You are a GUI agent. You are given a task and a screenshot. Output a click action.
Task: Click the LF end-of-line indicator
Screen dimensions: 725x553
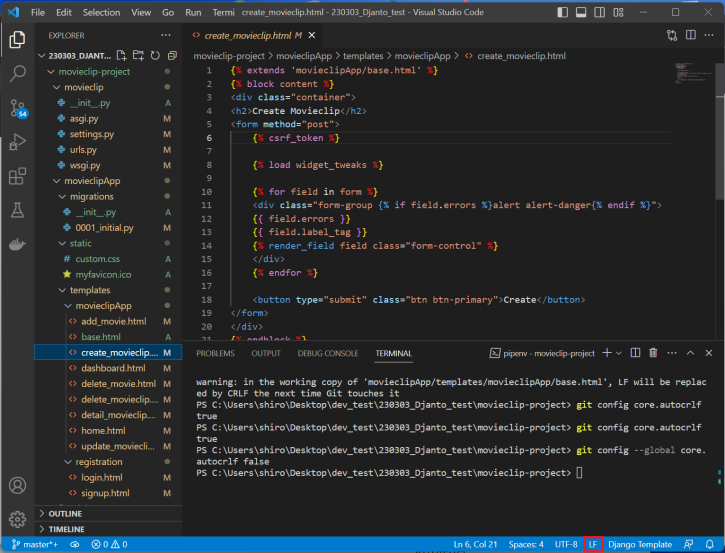coord(593,544)
